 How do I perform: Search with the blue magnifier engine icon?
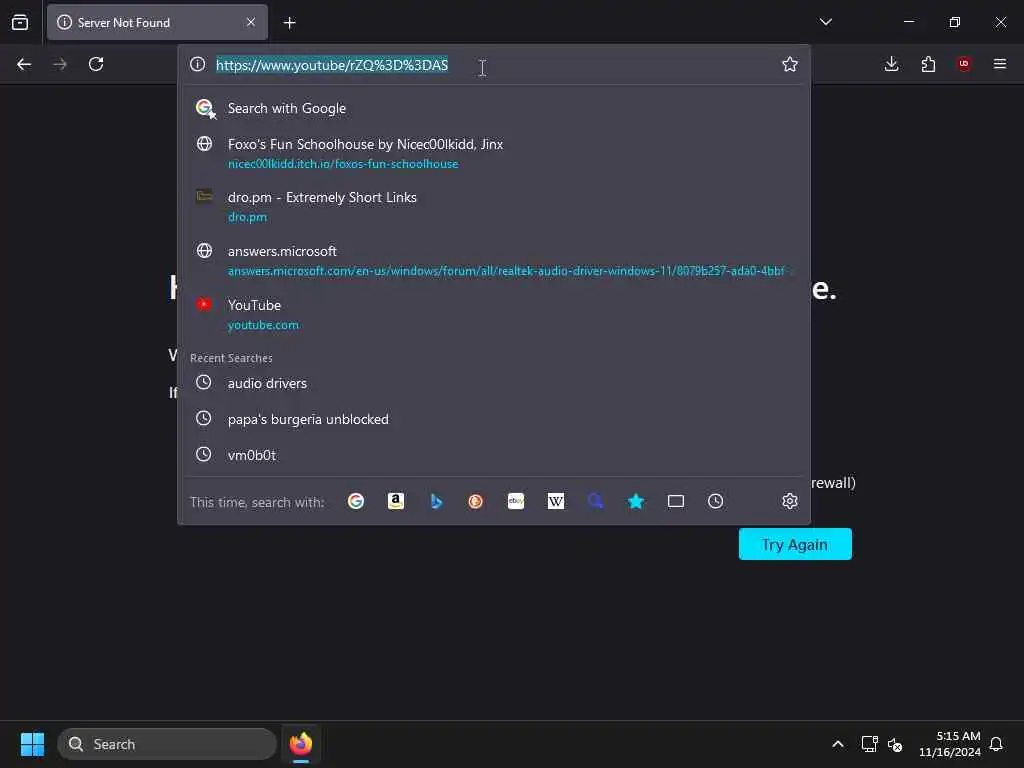pyautogui.click(x=596, y=502)
